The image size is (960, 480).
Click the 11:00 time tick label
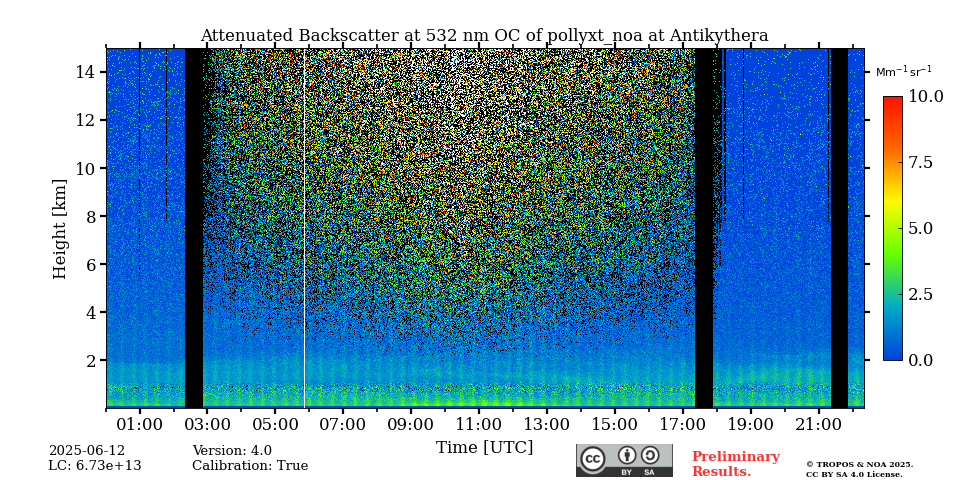(479, 425)
